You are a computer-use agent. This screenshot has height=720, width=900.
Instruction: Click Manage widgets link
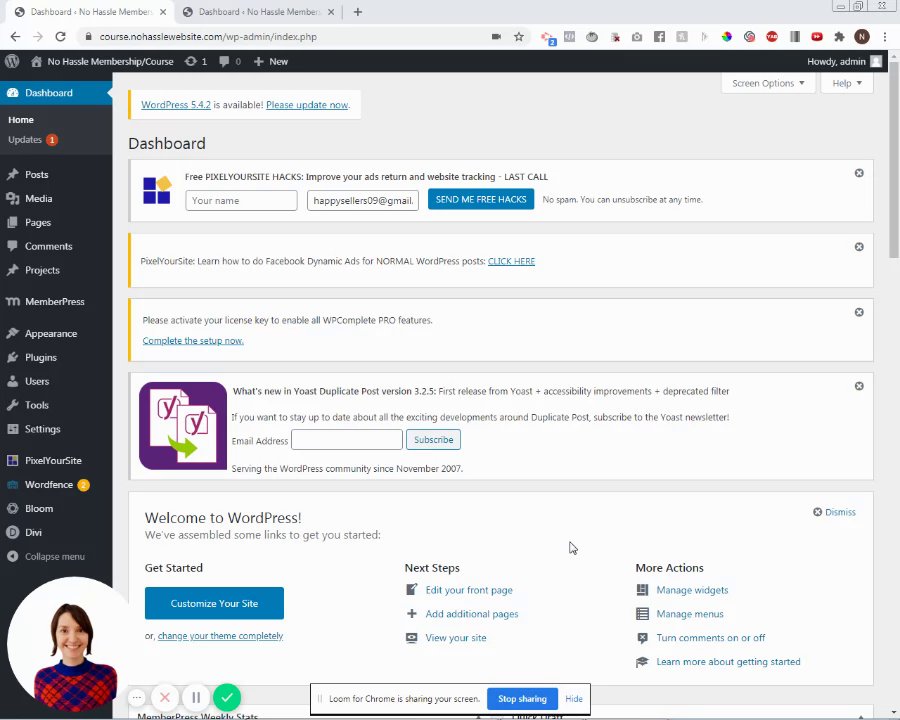point(692,590)
